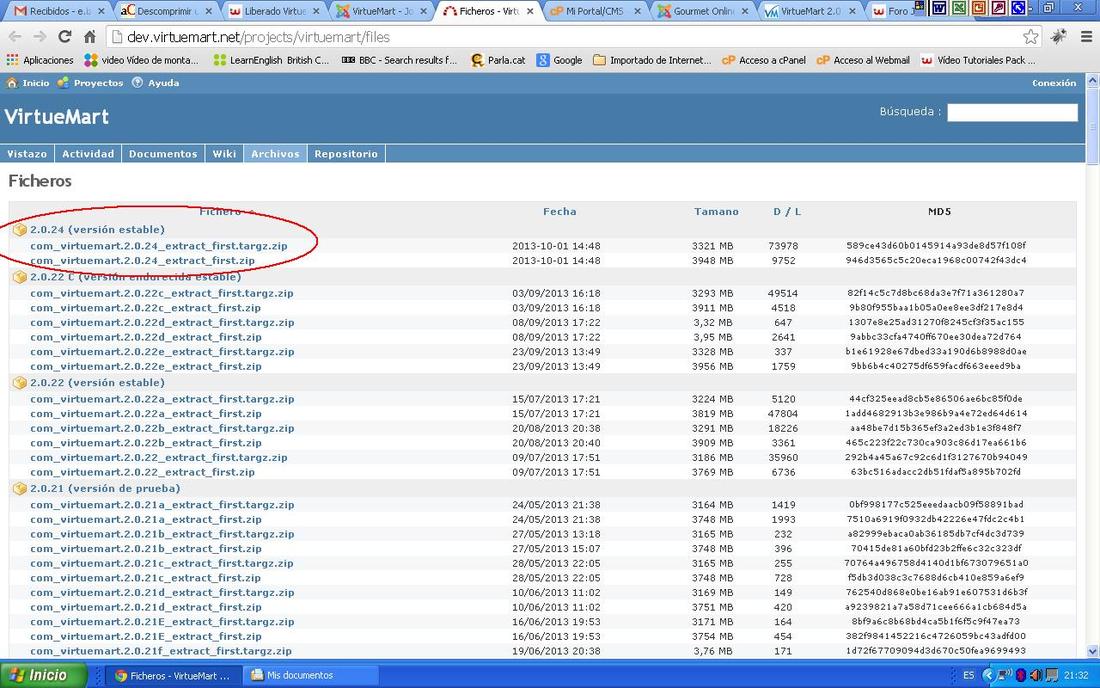Reload the page with refresh icon
This screenshot has height=688, width=1100.
65,36
